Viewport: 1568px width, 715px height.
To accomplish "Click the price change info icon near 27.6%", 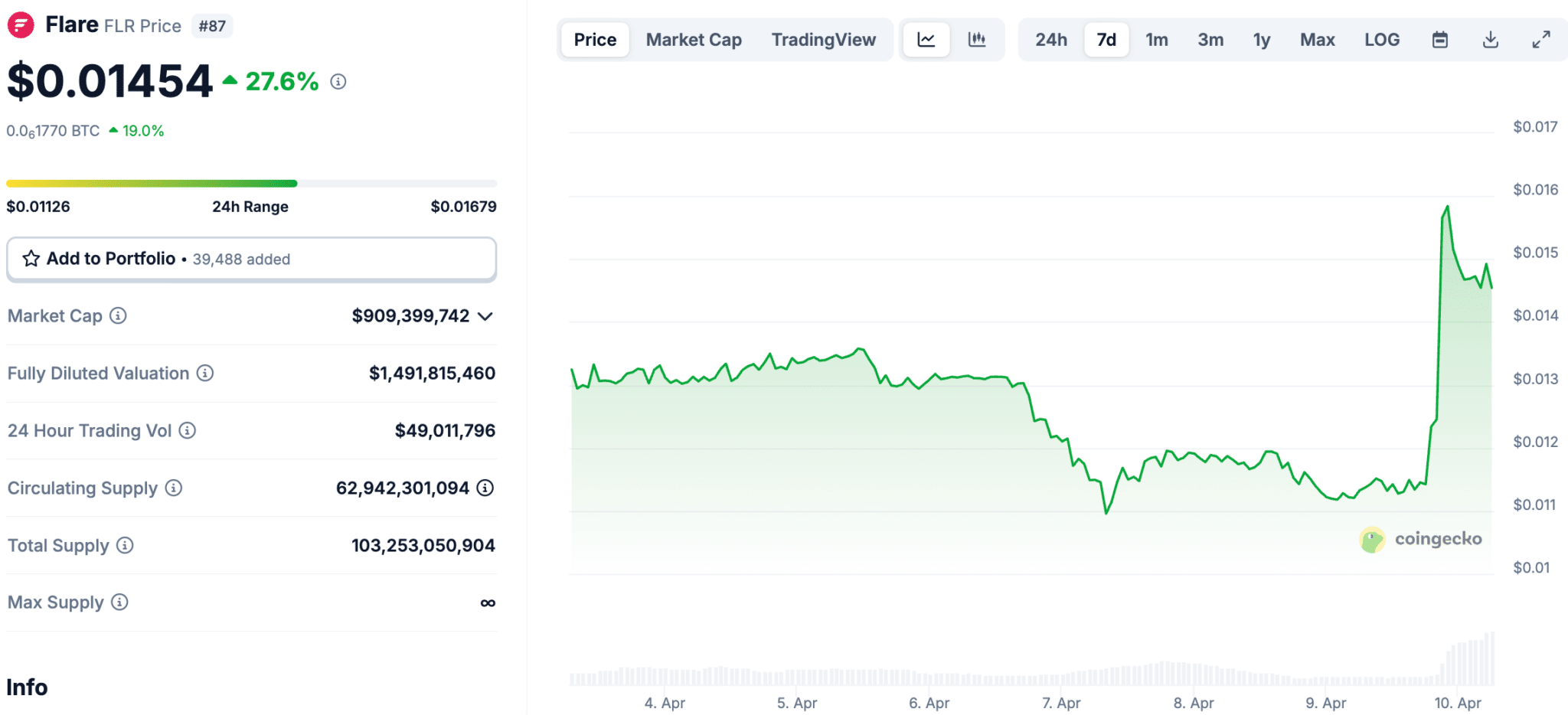I will [338, 81].
